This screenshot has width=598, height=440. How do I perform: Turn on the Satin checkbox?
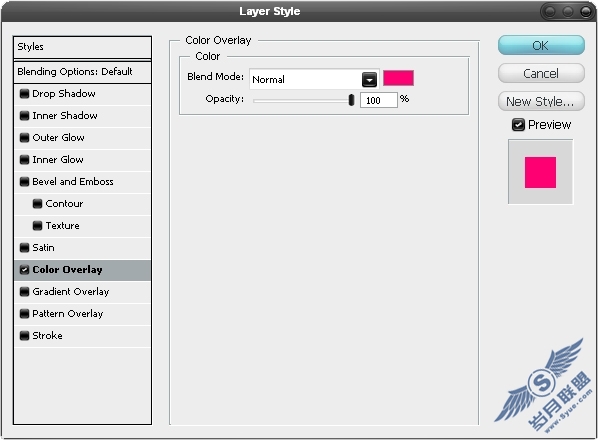pos(24,248)
